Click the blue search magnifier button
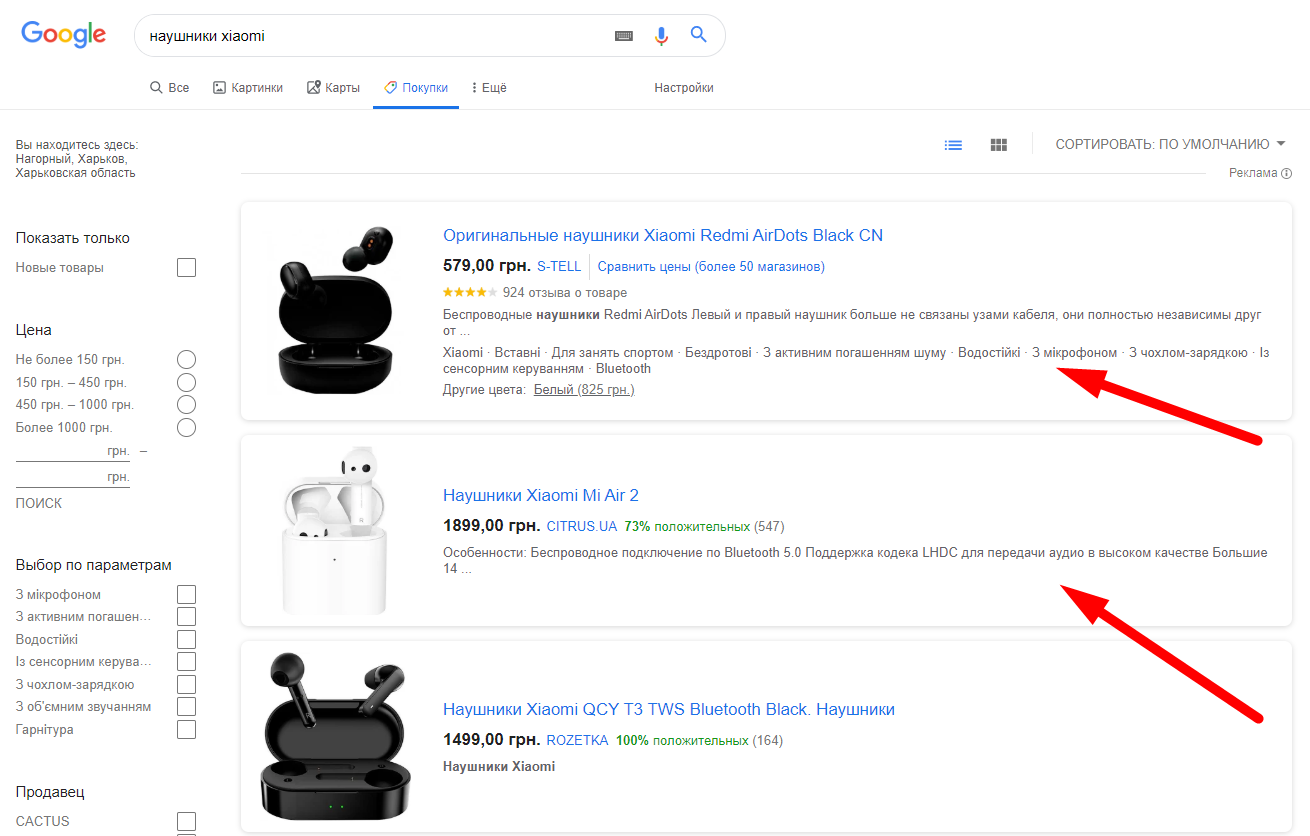 click(x=699, y=35)
